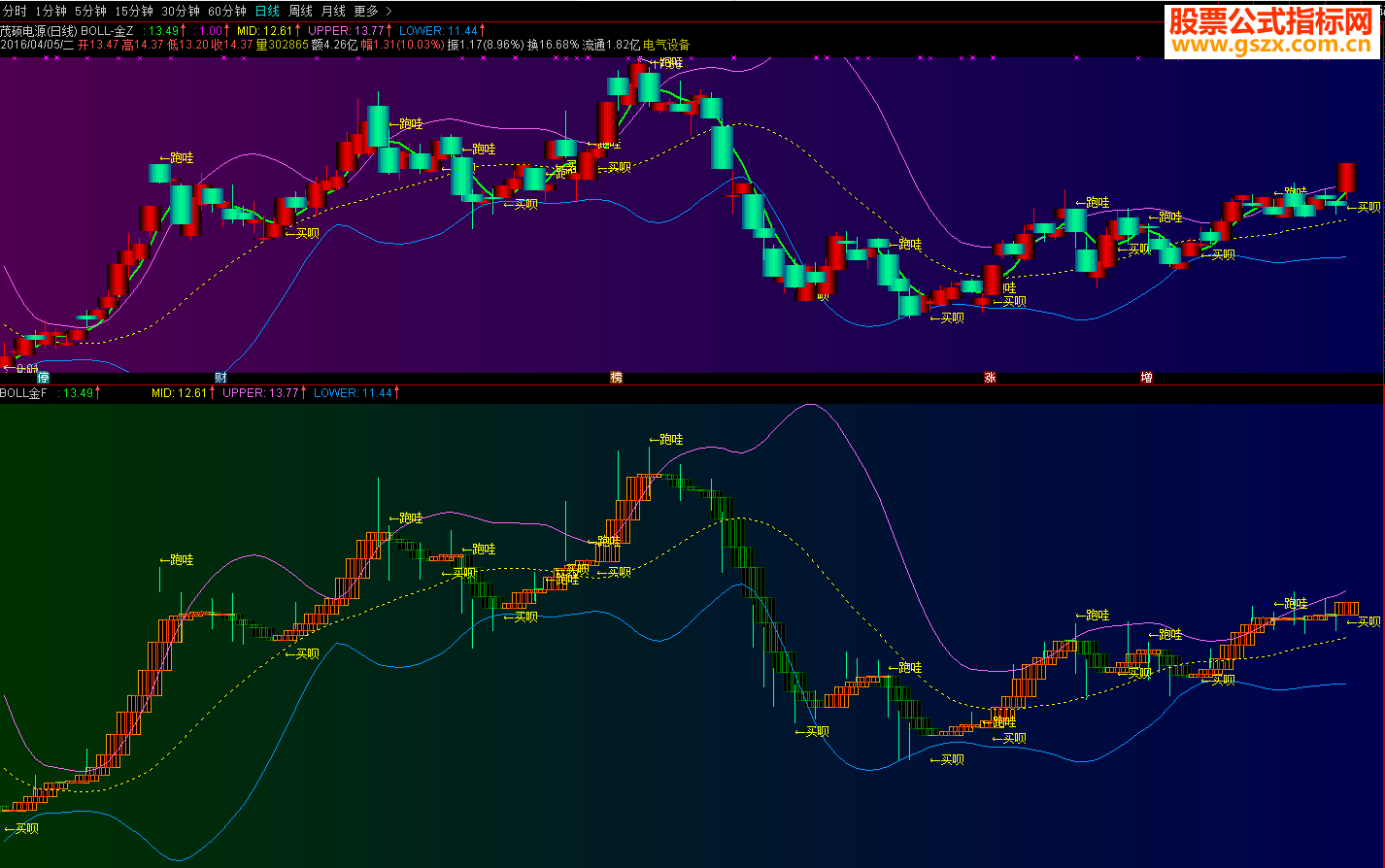
Task: Select the 30分钟 timeframe tab
Action: click(x=181, y=11)
